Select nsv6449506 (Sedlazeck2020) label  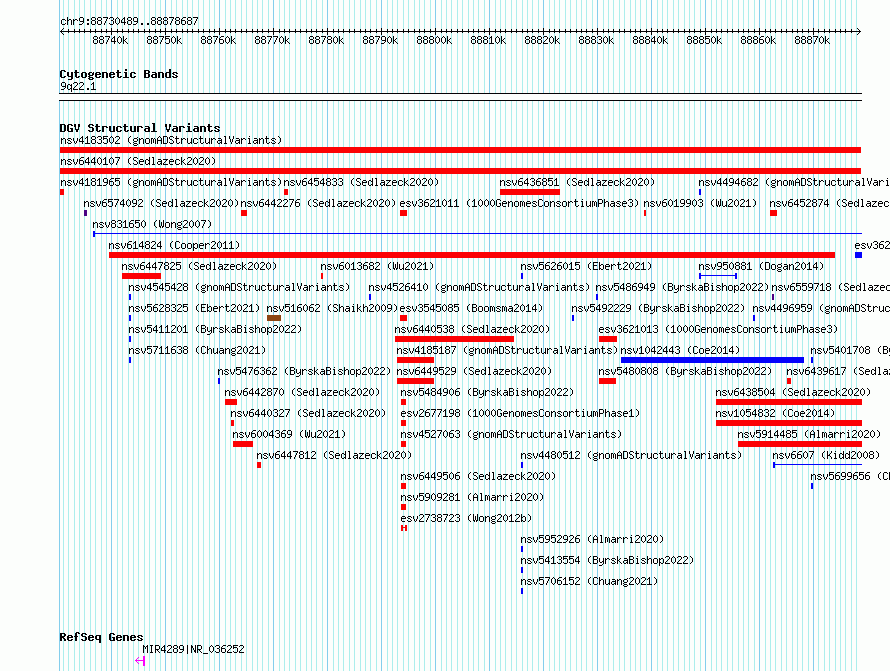478,476
